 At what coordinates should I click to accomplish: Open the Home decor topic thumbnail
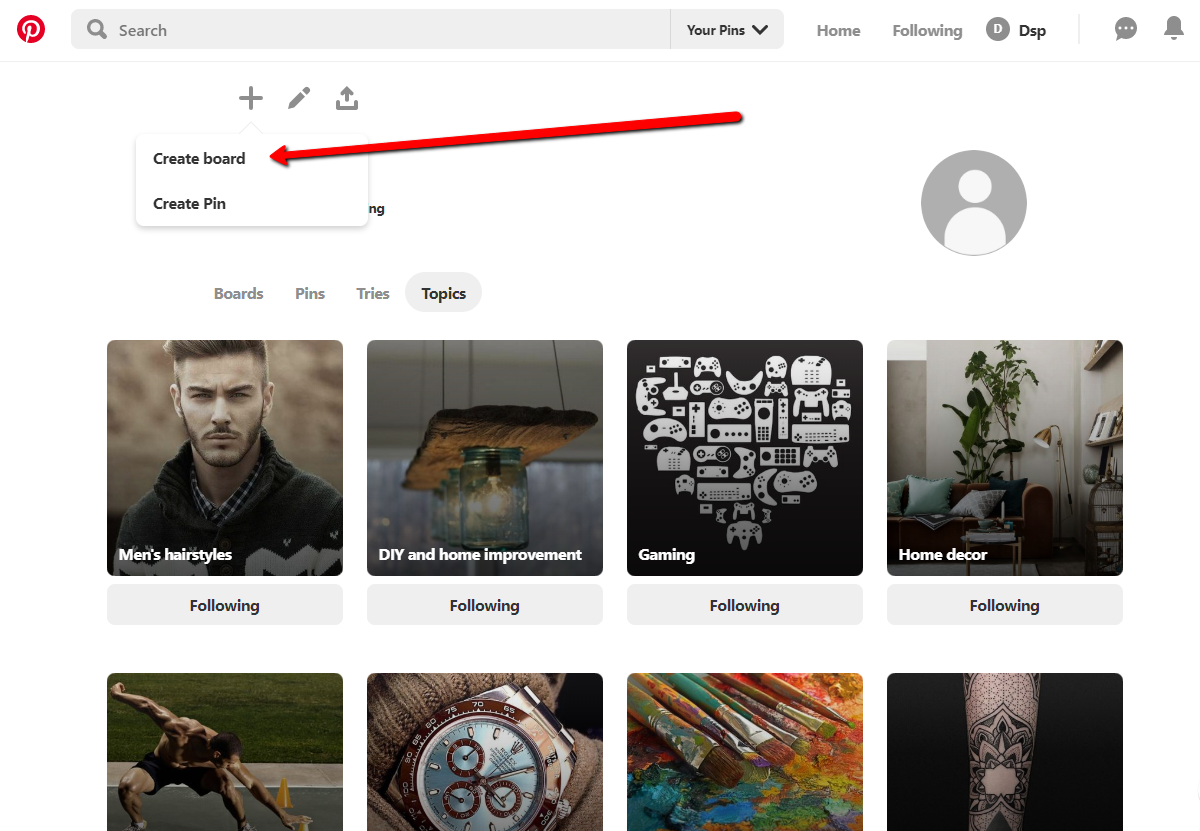[1005, 458]
